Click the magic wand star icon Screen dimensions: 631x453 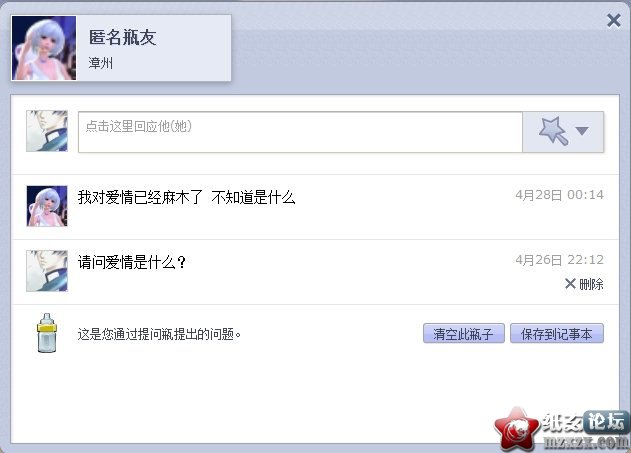click(554, 131)
